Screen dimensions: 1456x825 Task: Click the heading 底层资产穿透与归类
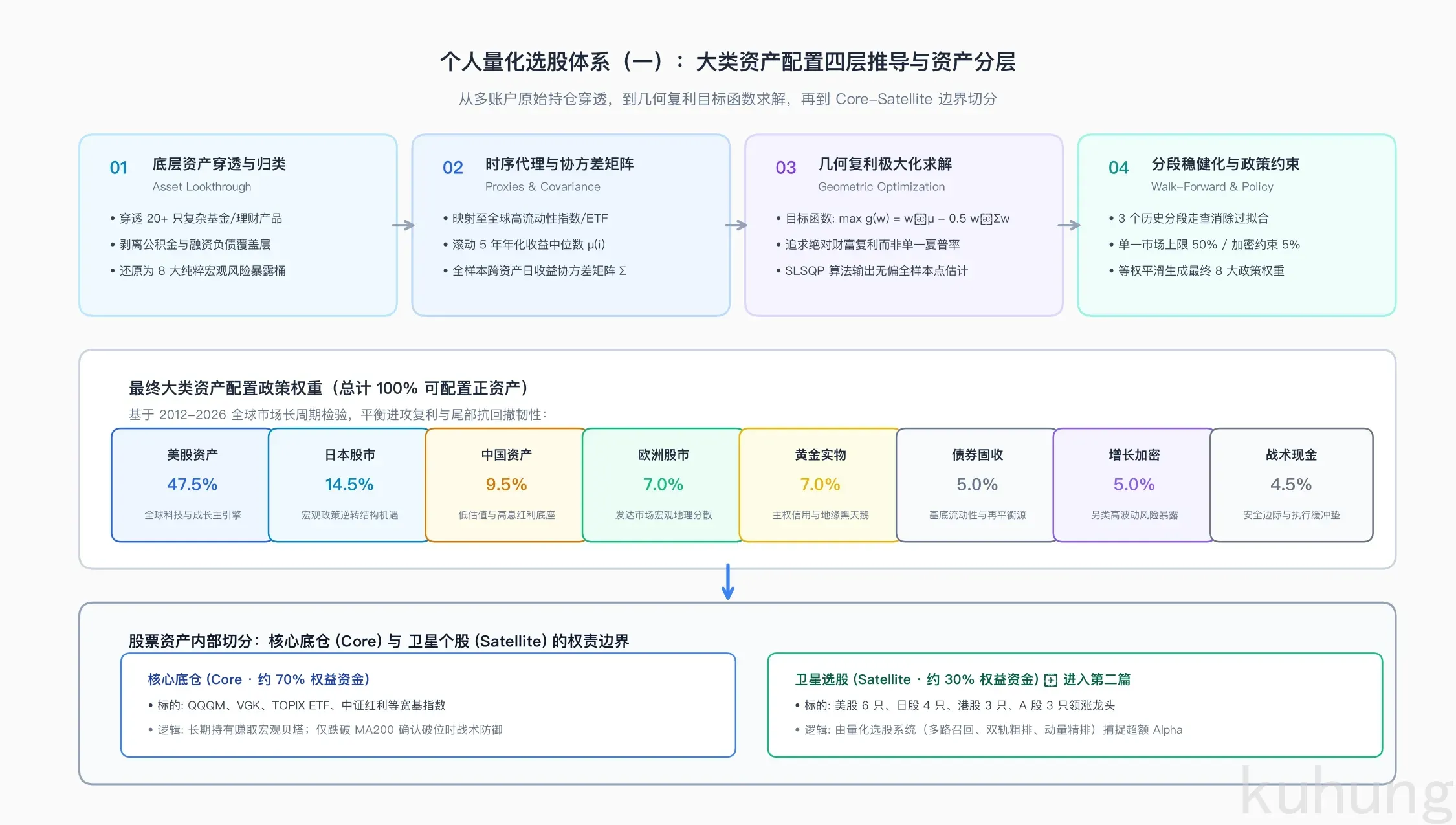[x=219, y=164]
